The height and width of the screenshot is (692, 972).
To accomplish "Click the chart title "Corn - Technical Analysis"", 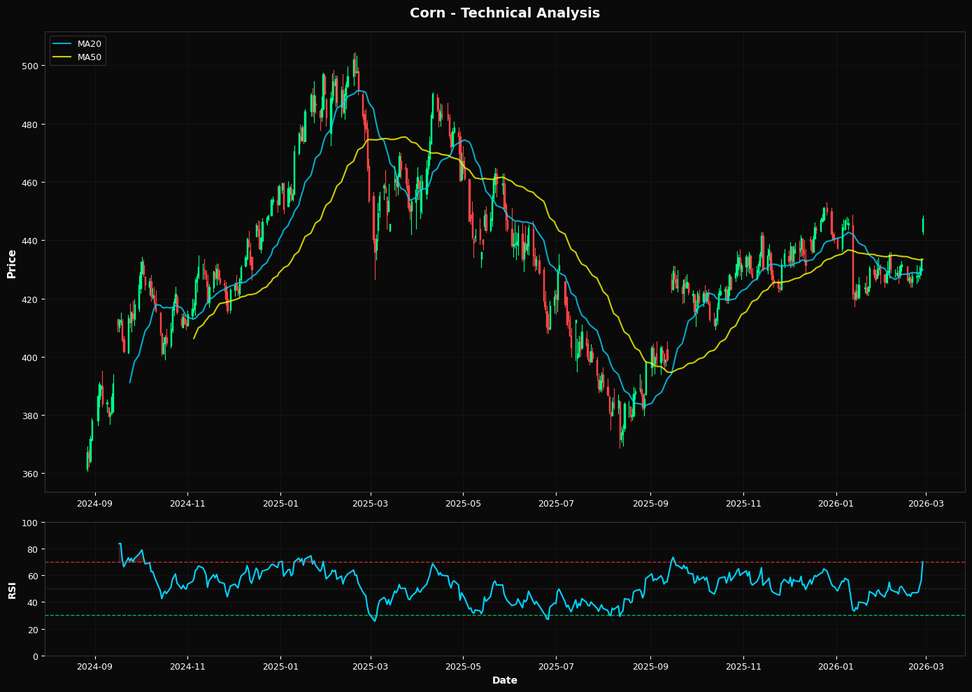I will 505,12.
